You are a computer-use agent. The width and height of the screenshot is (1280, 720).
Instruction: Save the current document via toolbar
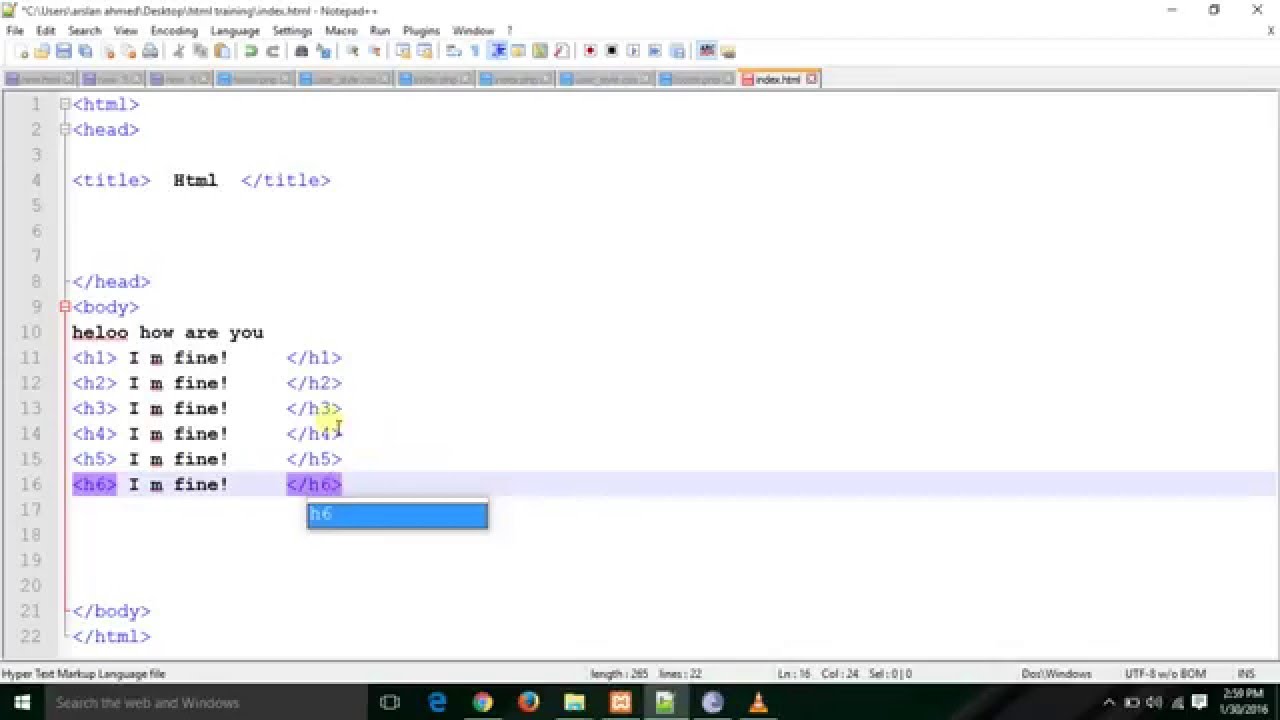[63, 51]
